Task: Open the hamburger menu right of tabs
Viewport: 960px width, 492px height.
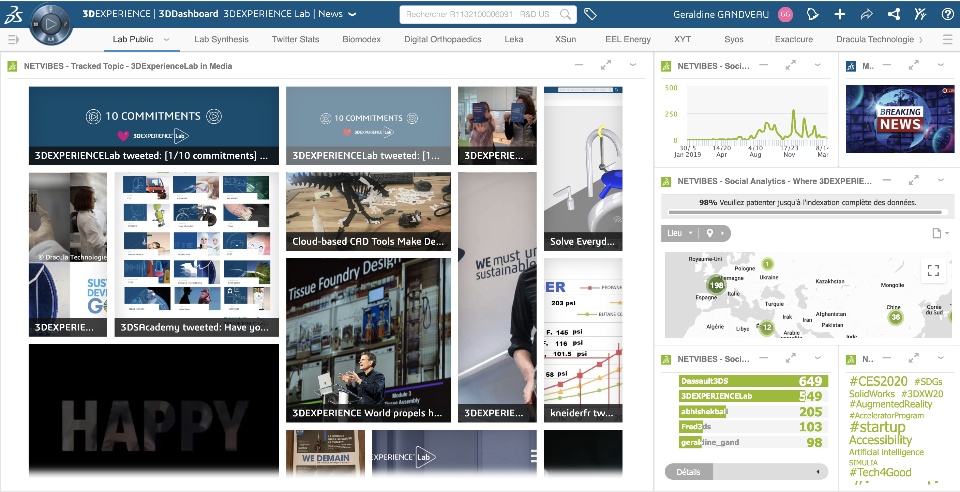Action: tap(947, 39)
